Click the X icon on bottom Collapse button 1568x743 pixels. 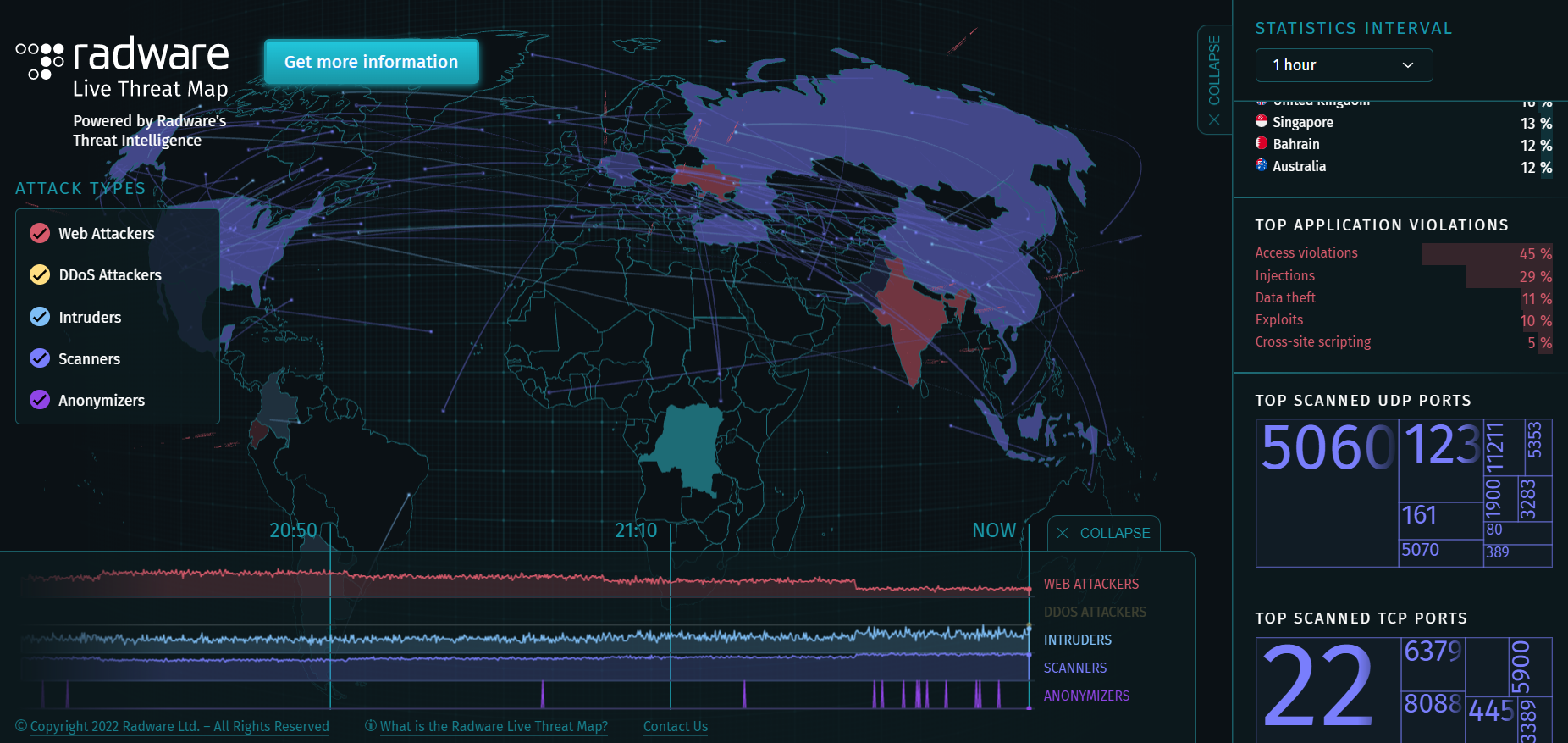pyautogui.click(x=1063, y=533)
